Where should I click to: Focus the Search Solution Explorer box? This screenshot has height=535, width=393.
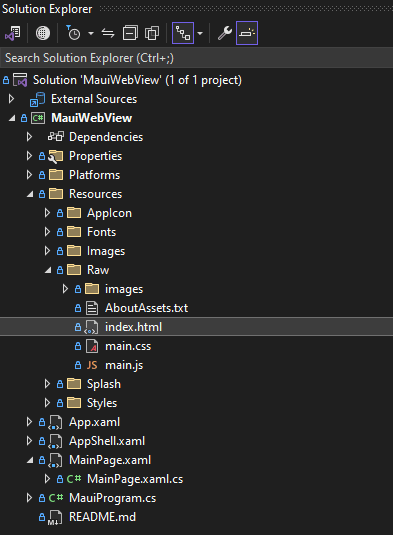click(x=196, y=58)
